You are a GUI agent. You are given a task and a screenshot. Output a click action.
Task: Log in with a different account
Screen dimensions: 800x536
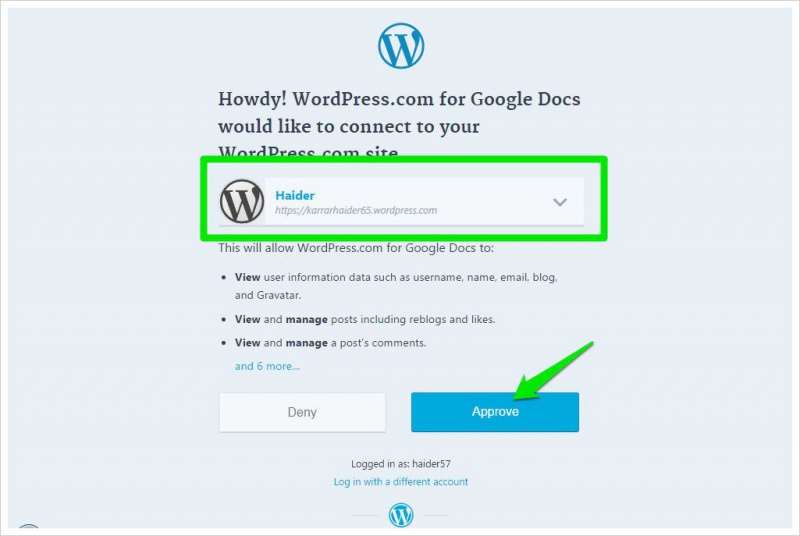coord(401,482)
